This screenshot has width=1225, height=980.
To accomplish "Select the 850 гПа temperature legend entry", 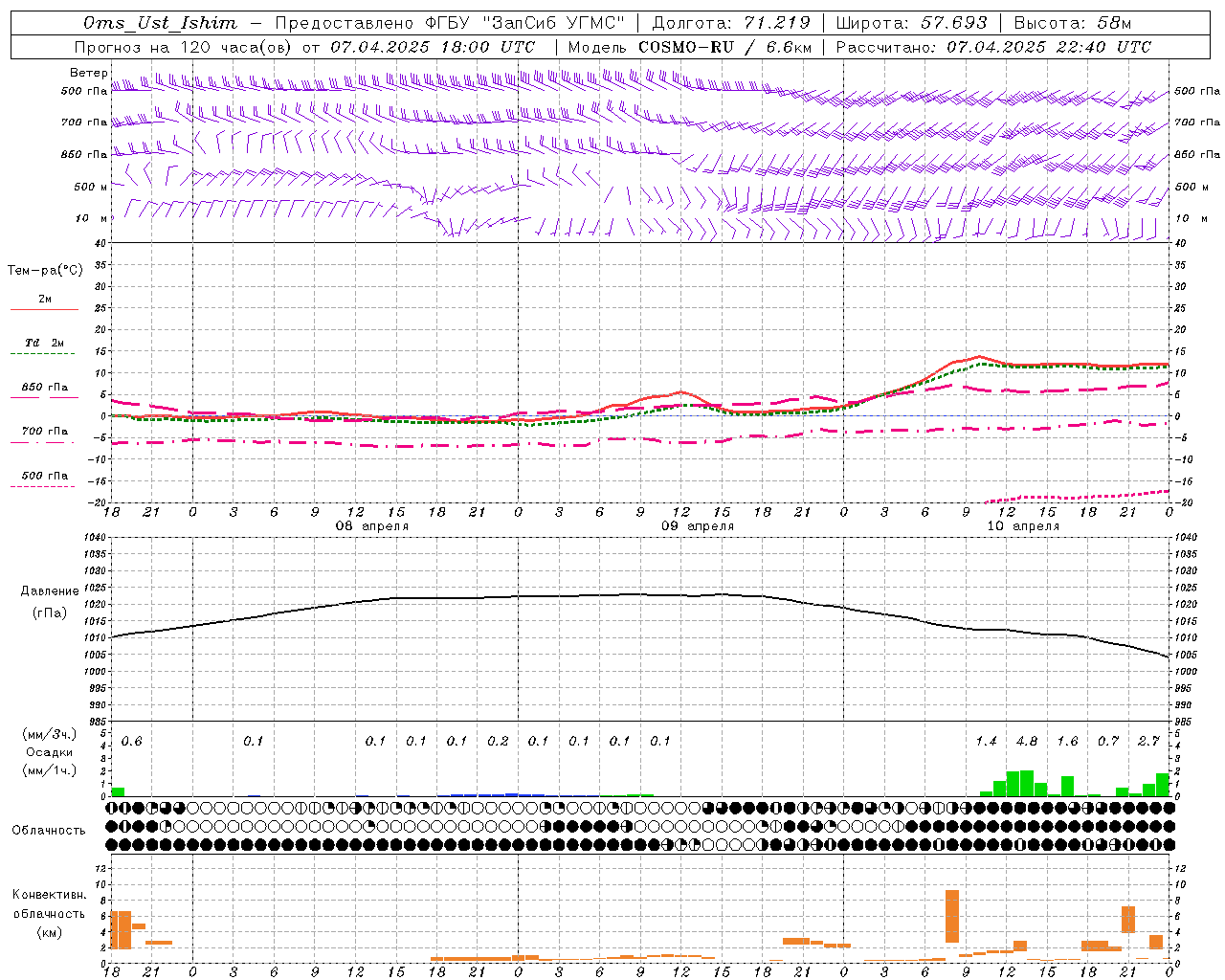I will [x=44, y=390].
